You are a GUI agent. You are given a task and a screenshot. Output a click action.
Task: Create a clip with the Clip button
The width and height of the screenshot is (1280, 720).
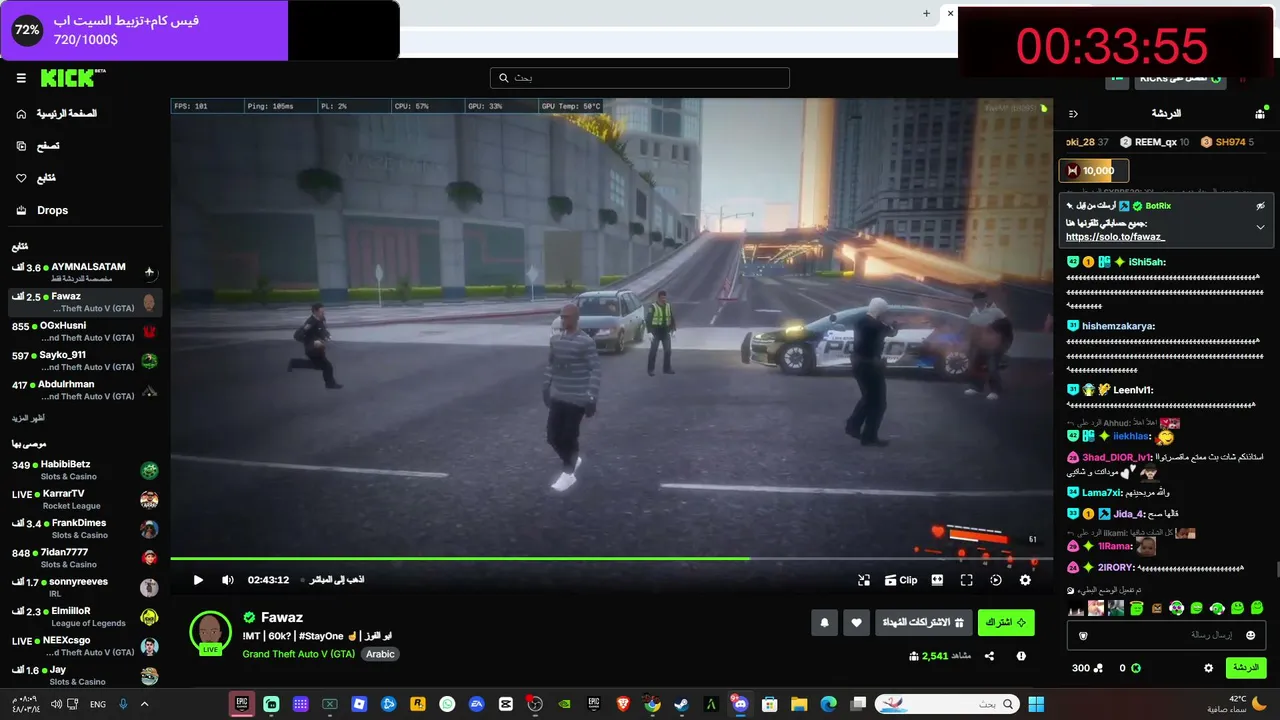click(x=901, y=580)
